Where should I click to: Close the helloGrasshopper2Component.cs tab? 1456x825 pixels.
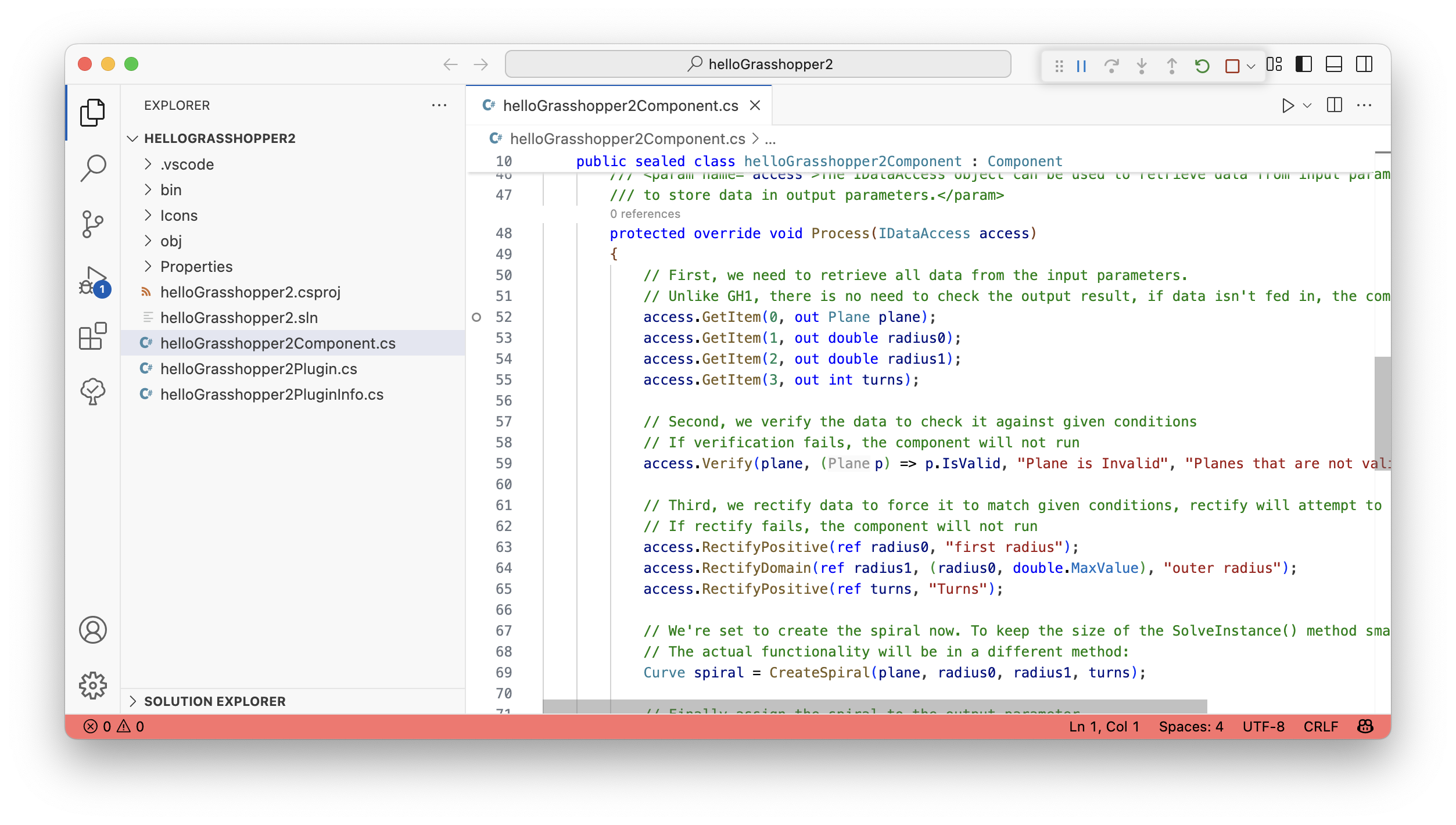[755, 105]
